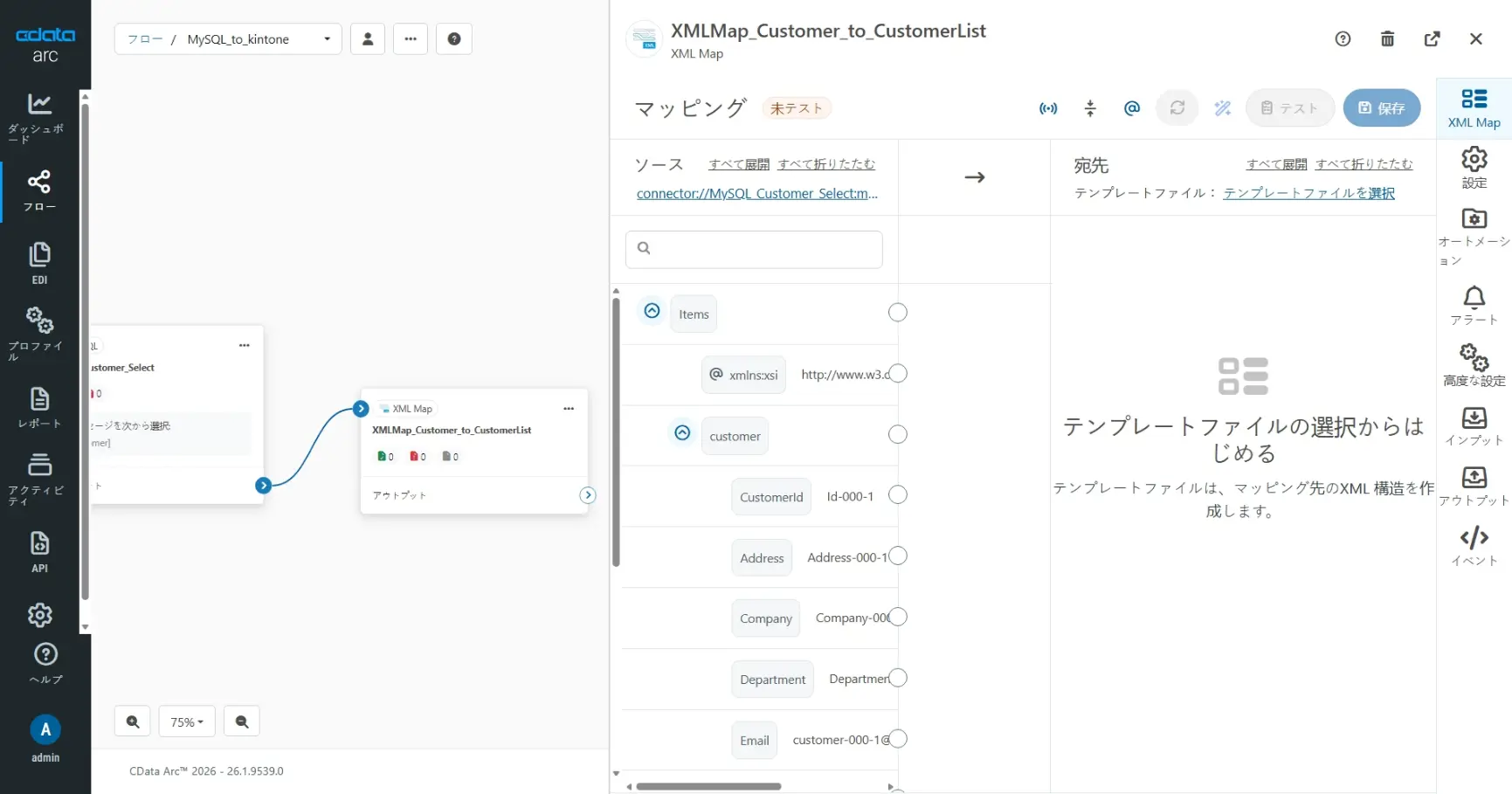
Task: Open レポート from the left sidebar
Action: pyautogui.click(x=39, y=404)
